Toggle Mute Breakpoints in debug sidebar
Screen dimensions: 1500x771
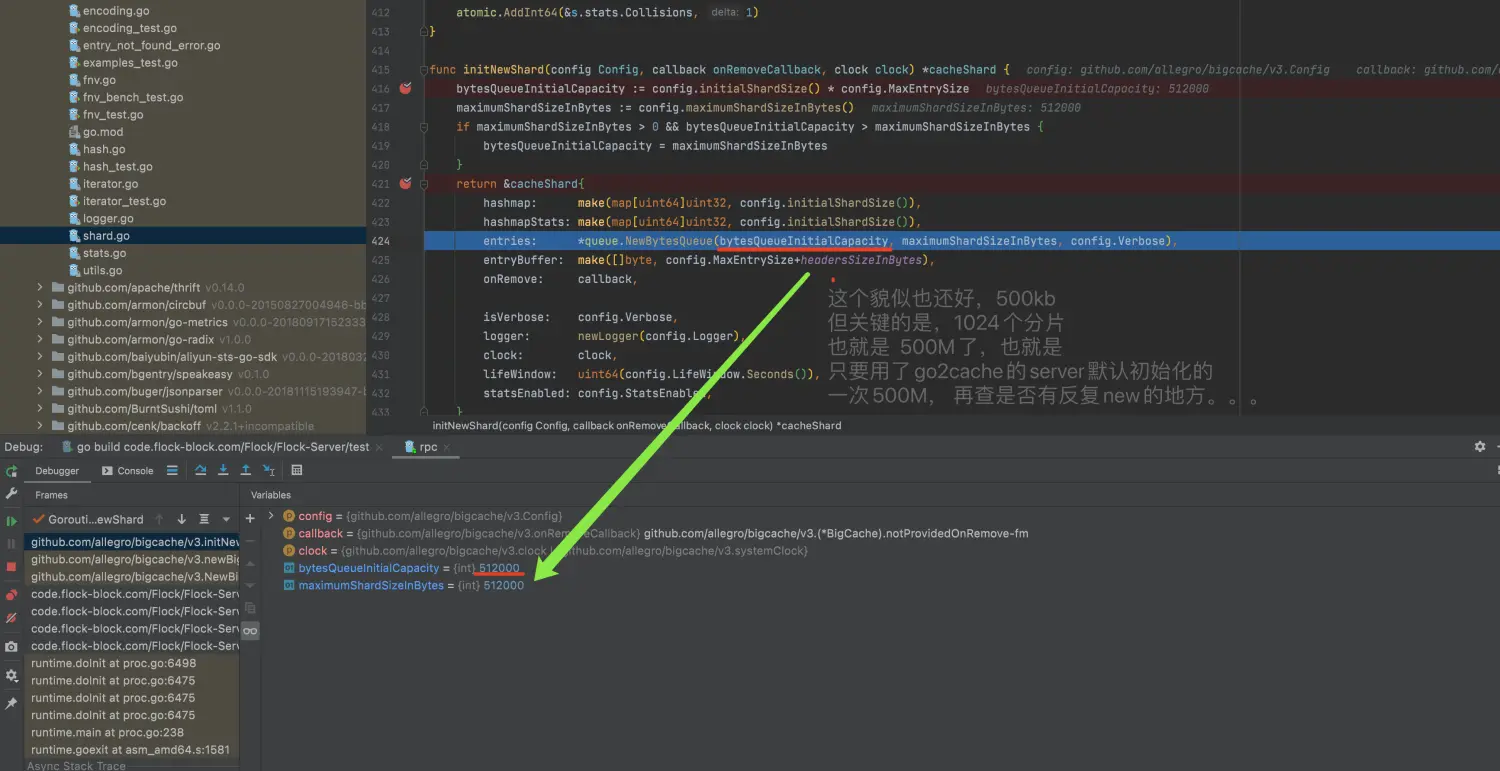[12, 619]
